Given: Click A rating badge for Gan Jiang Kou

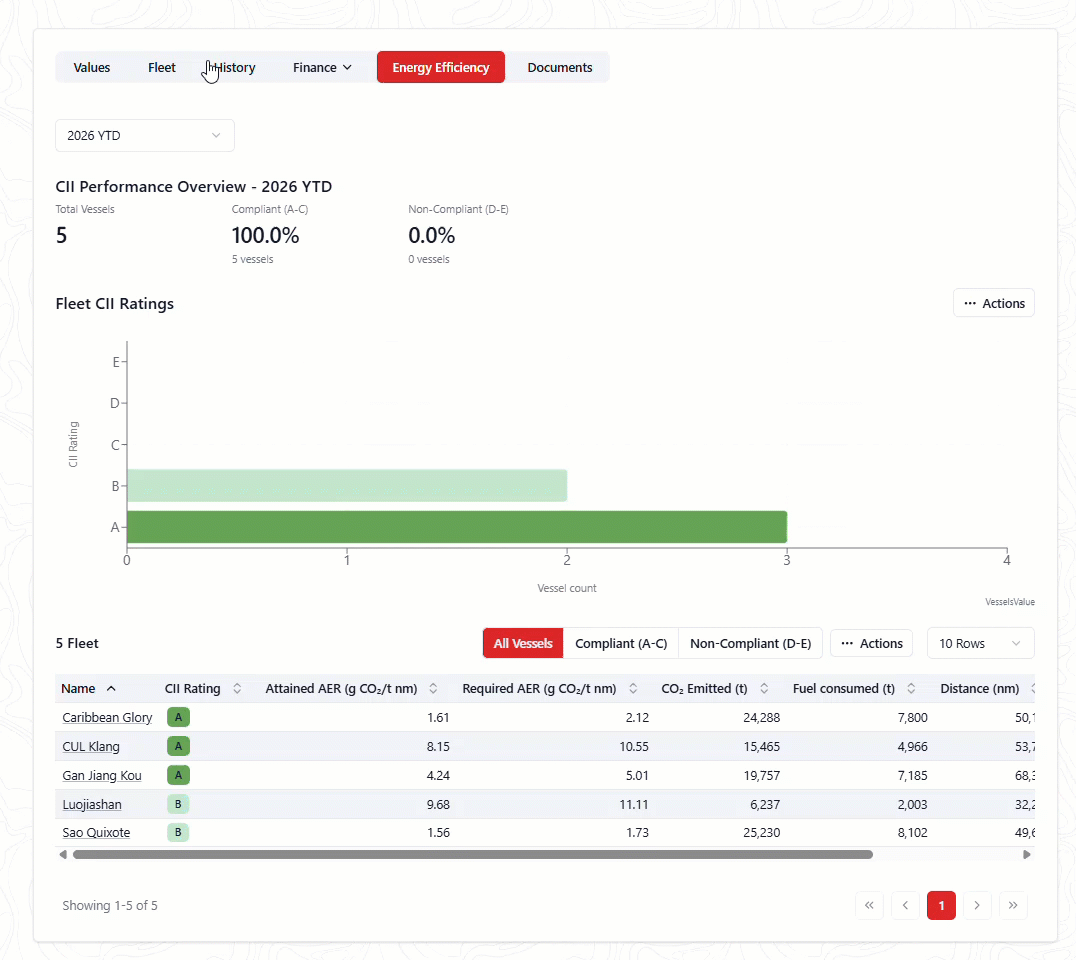Looking at the screenshot, I should [178, 775].
